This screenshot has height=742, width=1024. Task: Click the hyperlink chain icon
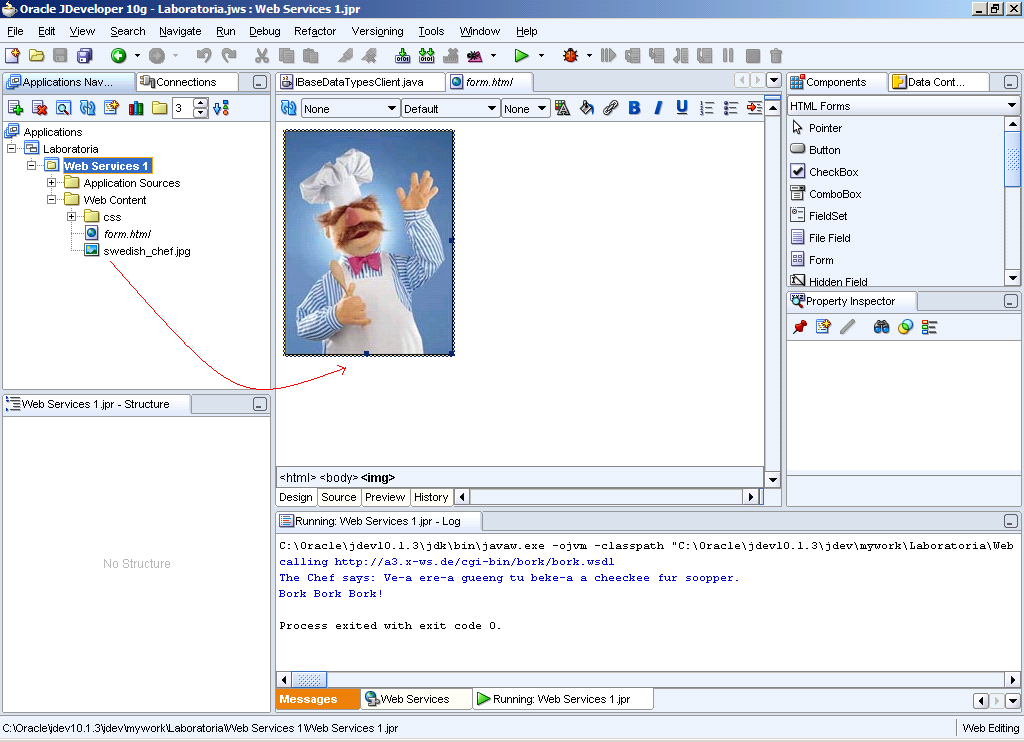611,108
